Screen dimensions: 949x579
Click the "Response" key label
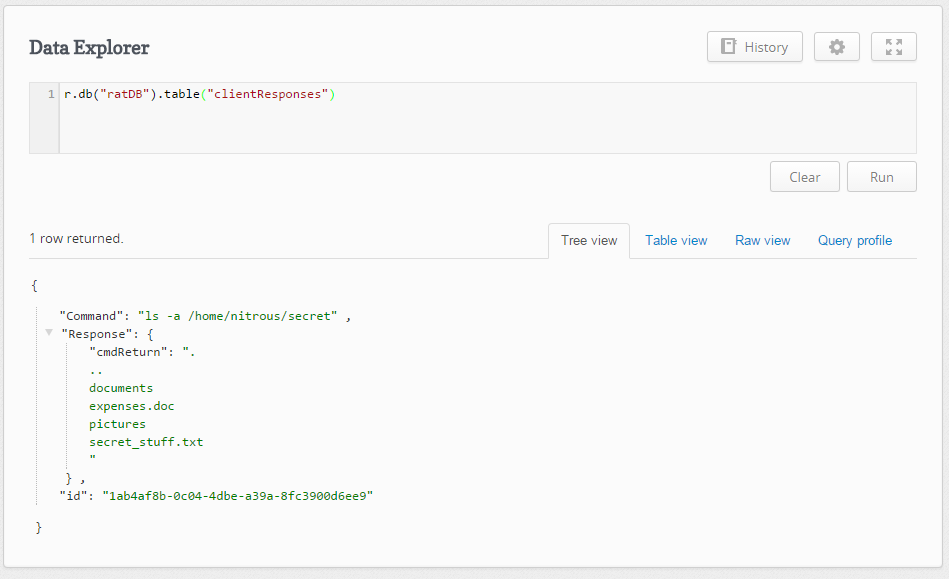click(95, 334)
